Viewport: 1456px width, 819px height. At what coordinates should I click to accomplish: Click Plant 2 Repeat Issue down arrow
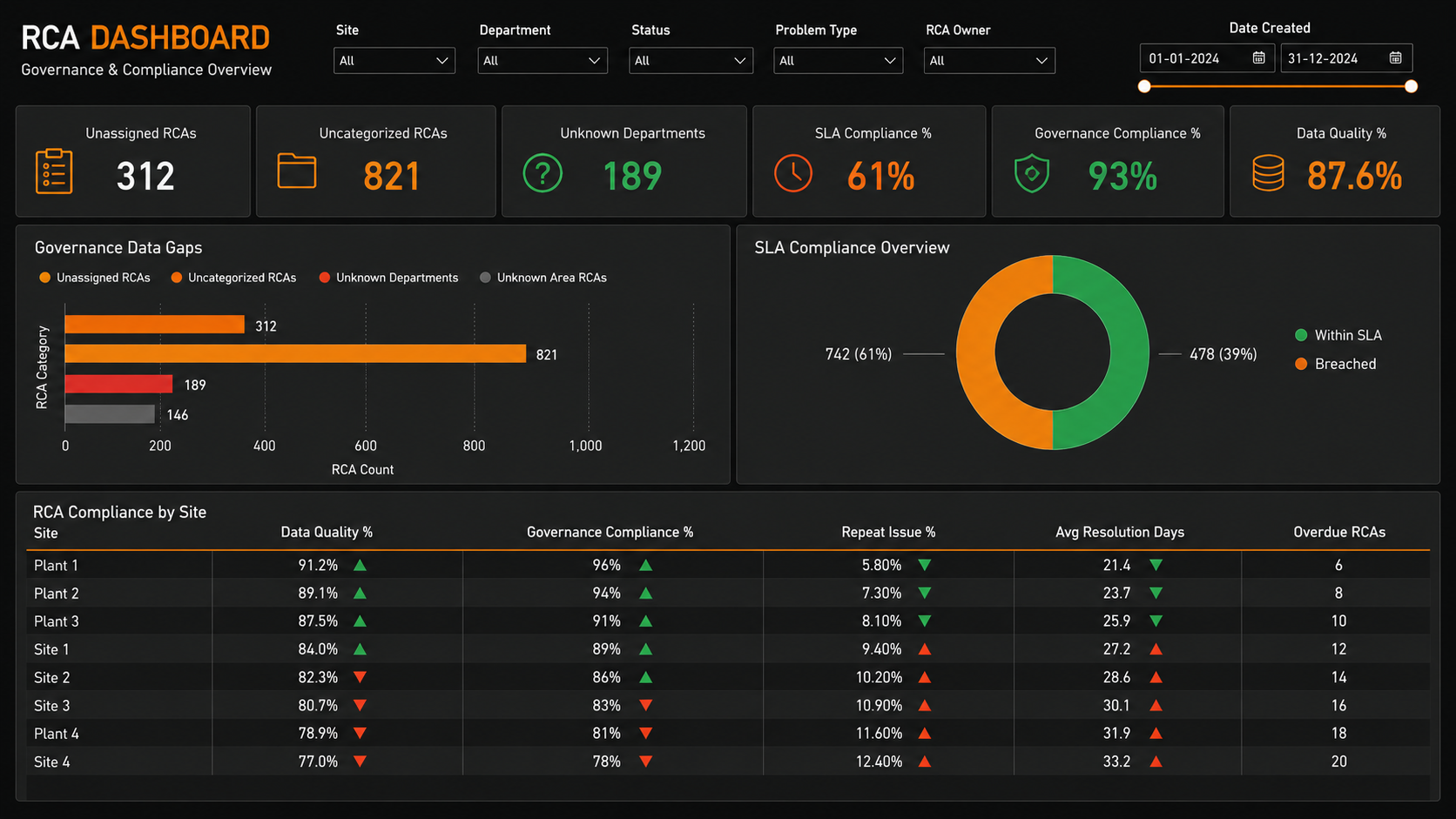(x=925, y=593)
